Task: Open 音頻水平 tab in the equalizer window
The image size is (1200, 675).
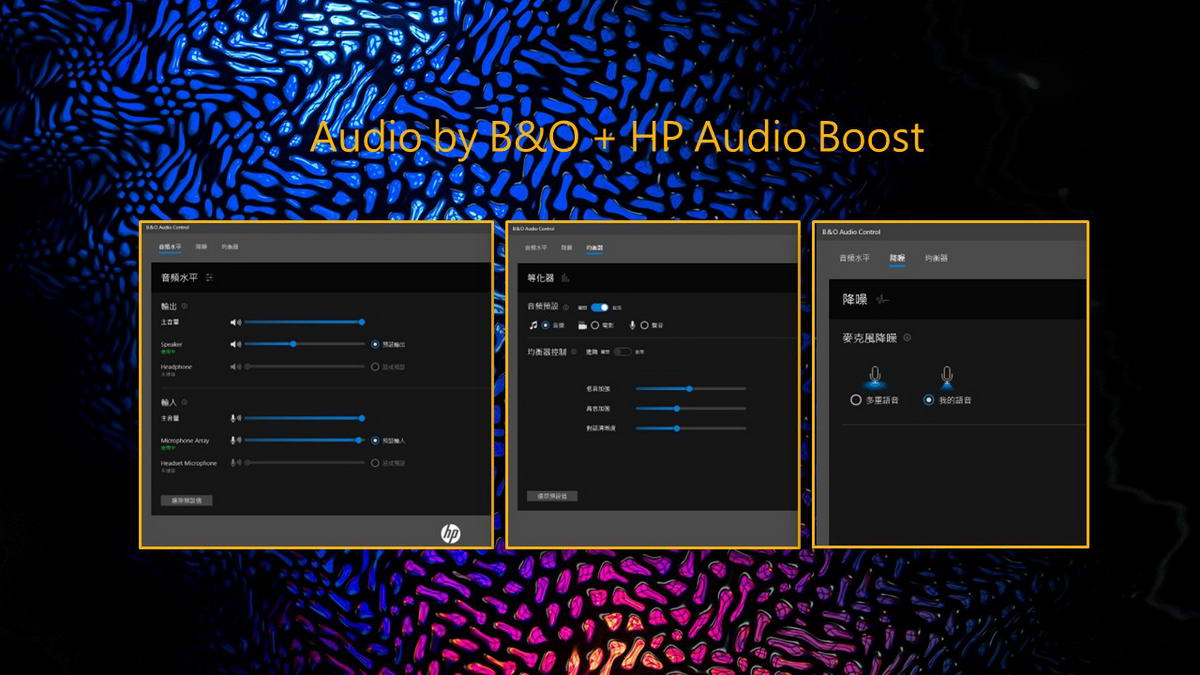Action: pos(537,247)
